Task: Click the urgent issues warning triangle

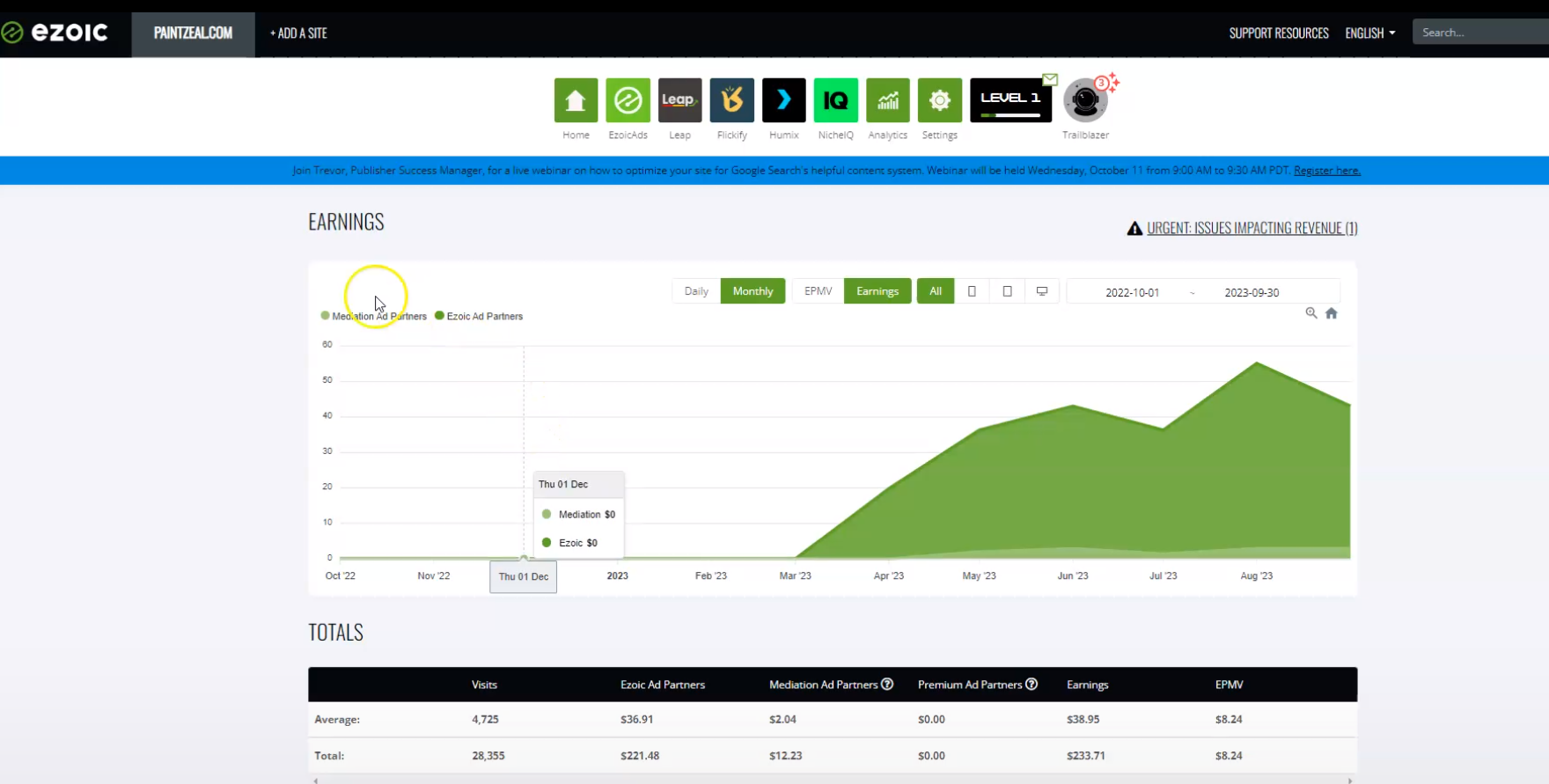Action: pyautogui.click(x=1134, y=229)
